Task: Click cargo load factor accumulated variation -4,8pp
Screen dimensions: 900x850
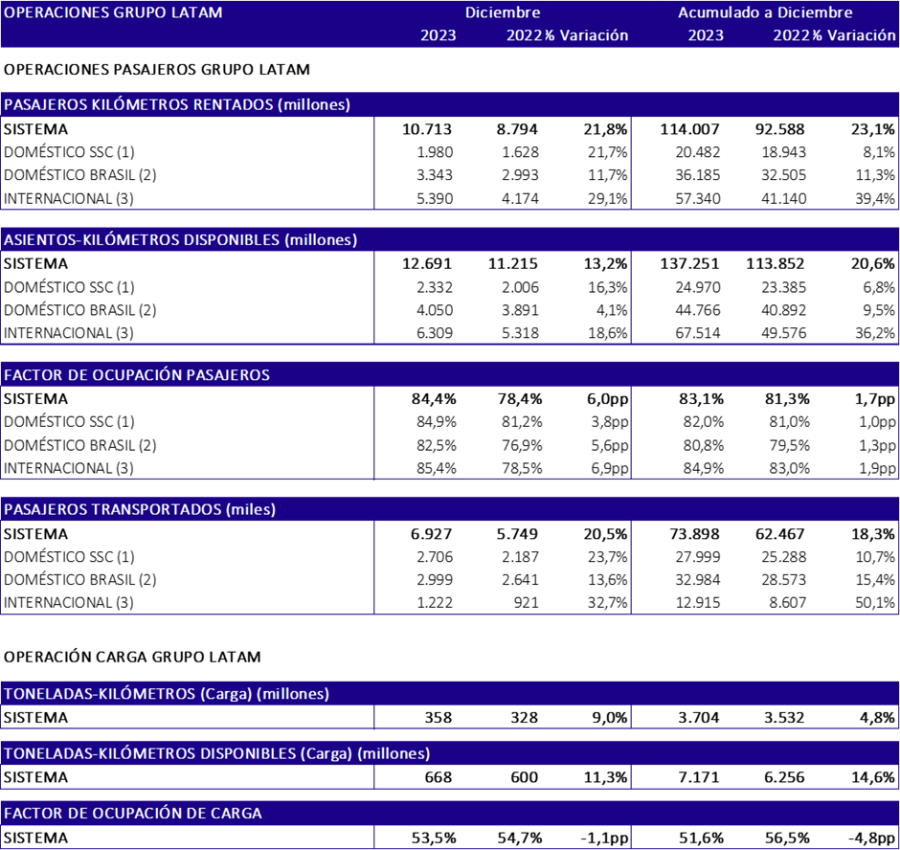Action: tap(872, 838)
